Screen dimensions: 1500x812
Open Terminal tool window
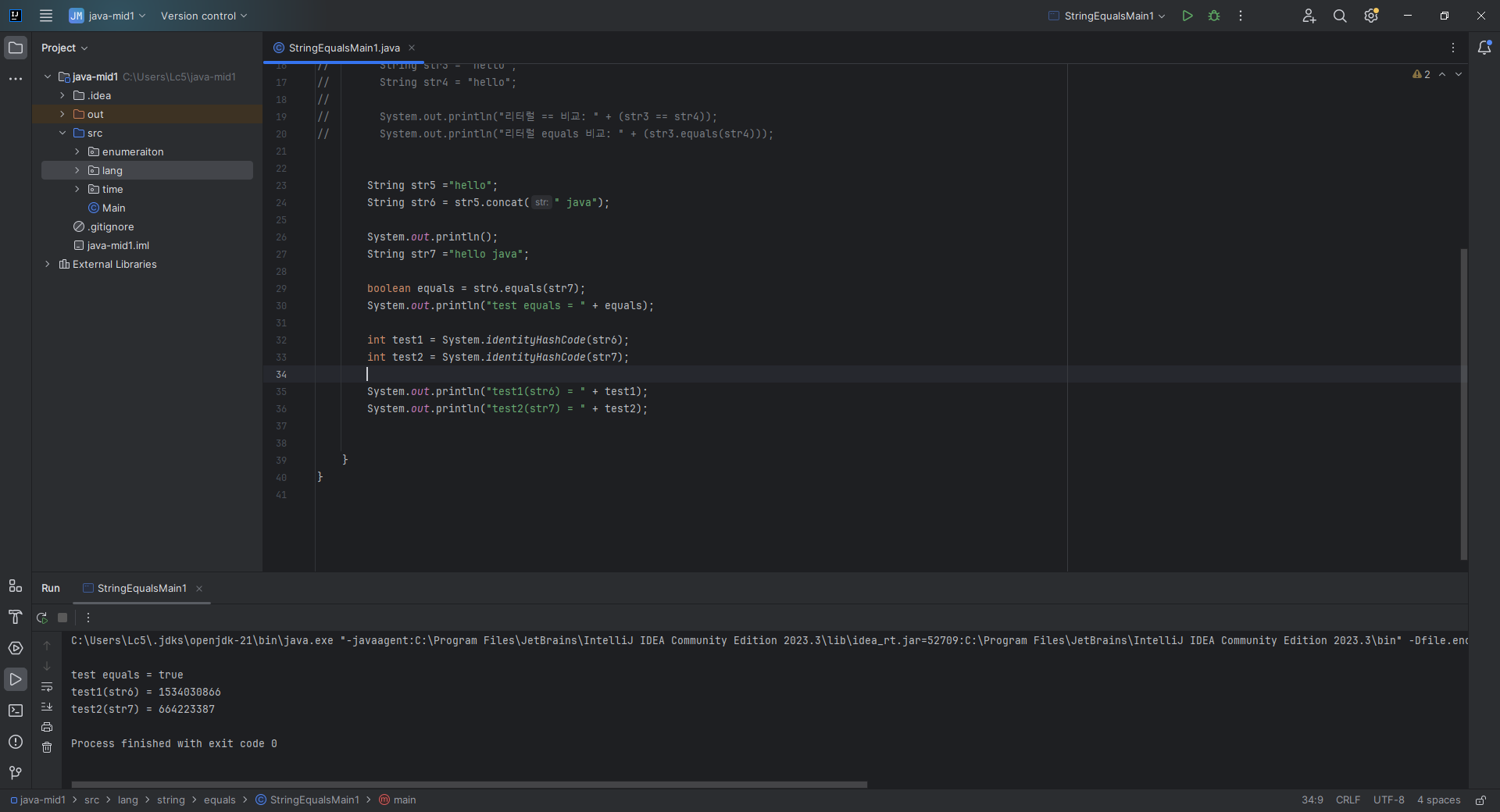pyautogui.click(x=16, y=710)
